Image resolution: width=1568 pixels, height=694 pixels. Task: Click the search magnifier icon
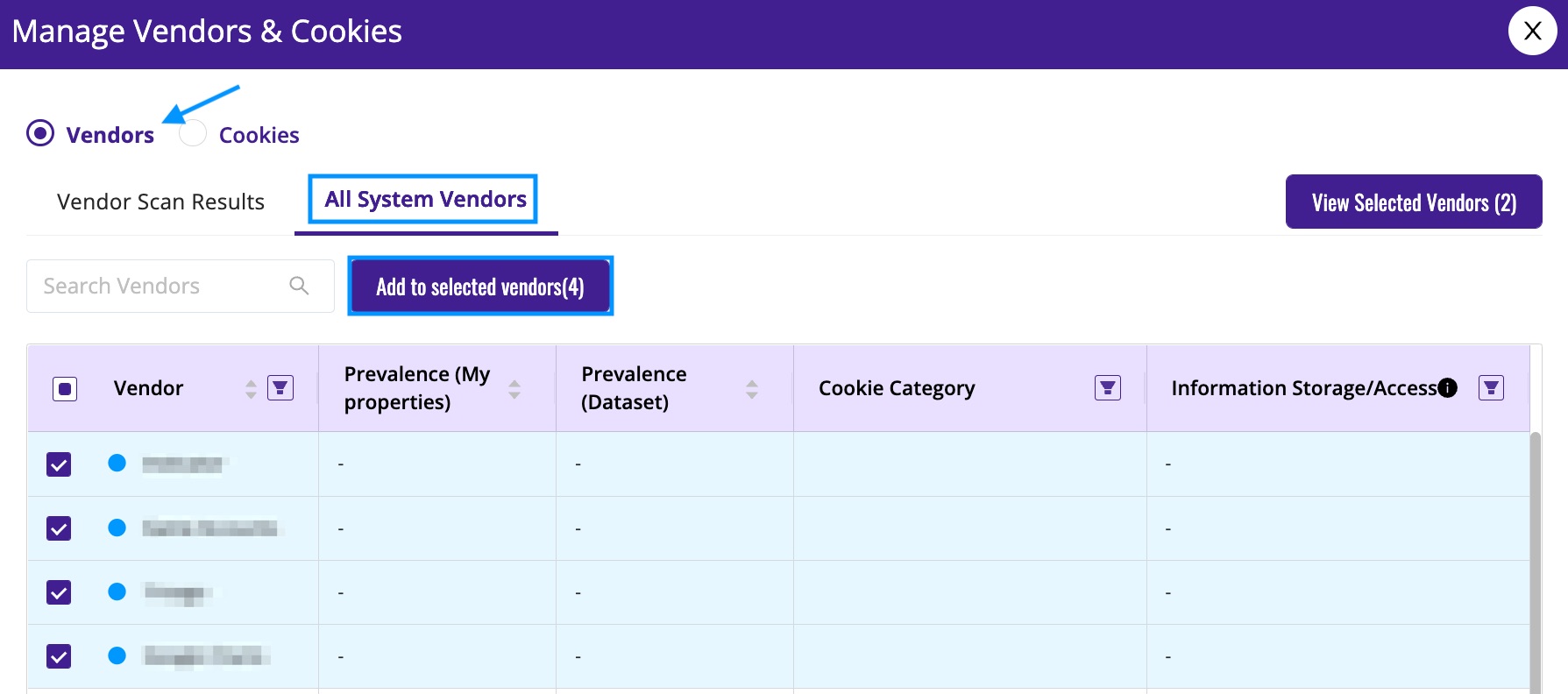click(x=299, y=286)
